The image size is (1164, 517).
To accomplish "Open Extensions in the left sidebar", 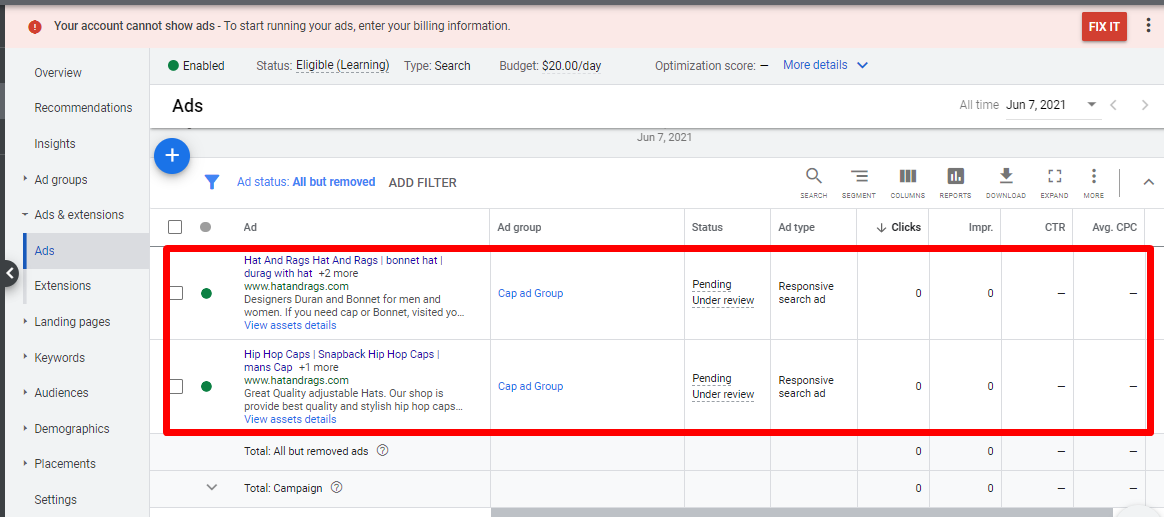I will click(62, 286).
